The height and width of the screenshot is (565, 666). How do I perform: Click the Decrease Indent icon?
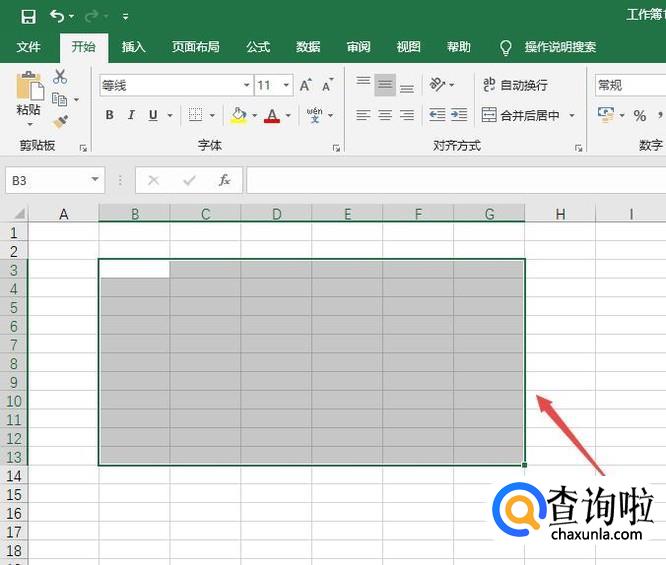click(437, 115)
